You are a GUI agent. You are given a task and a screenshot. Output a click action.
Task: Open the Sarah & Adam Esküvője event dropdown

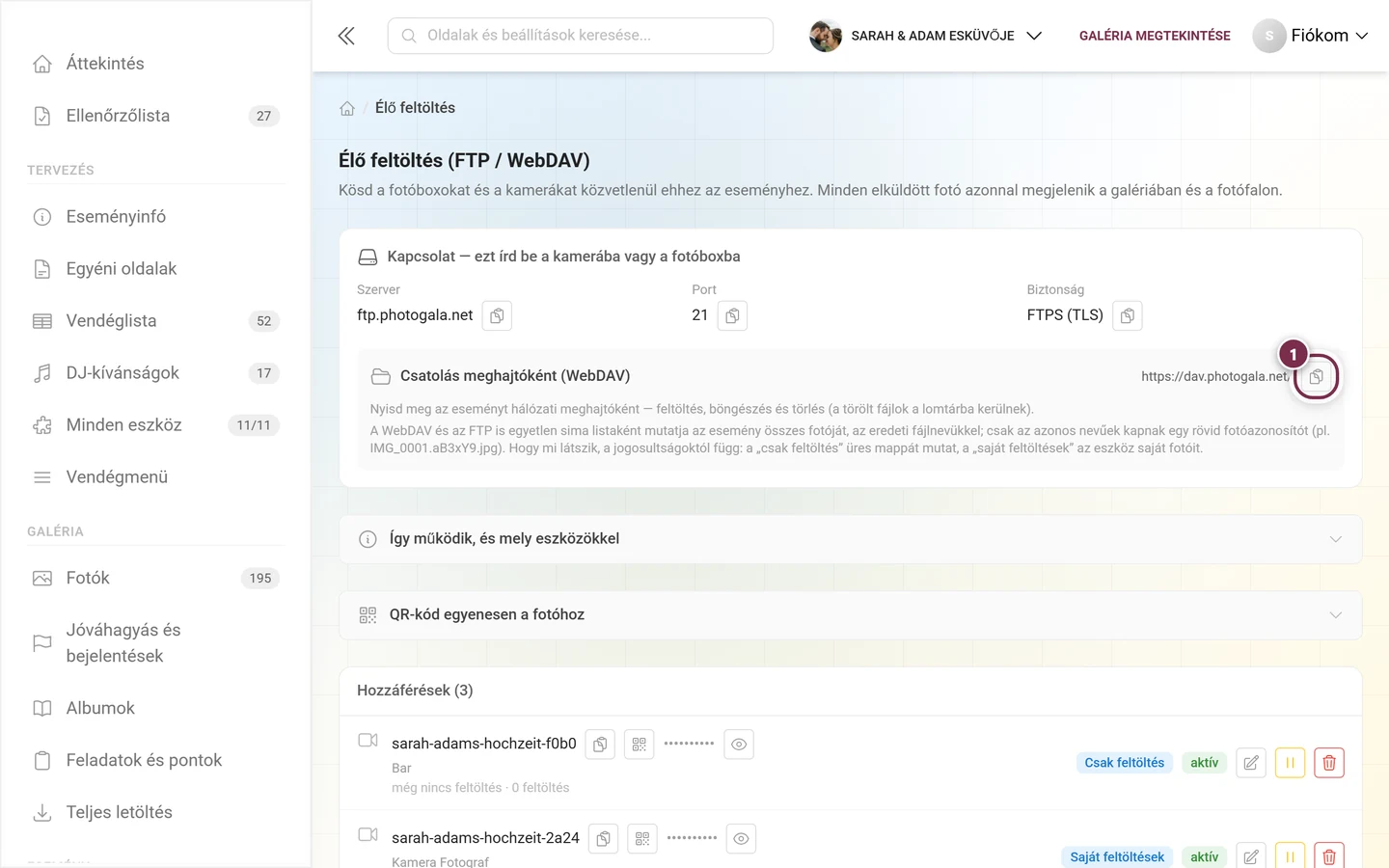pyautogui.click(x=926, y=36)
